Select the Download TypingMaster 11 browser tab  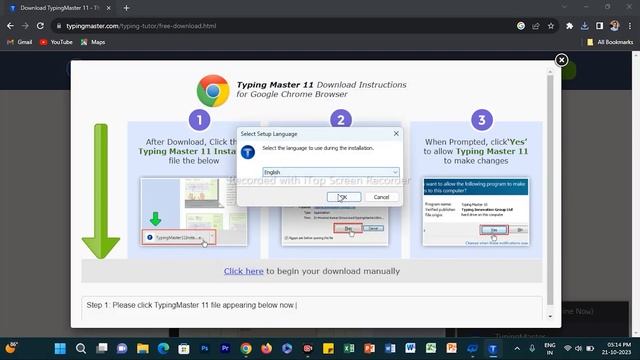pos(60,8)
